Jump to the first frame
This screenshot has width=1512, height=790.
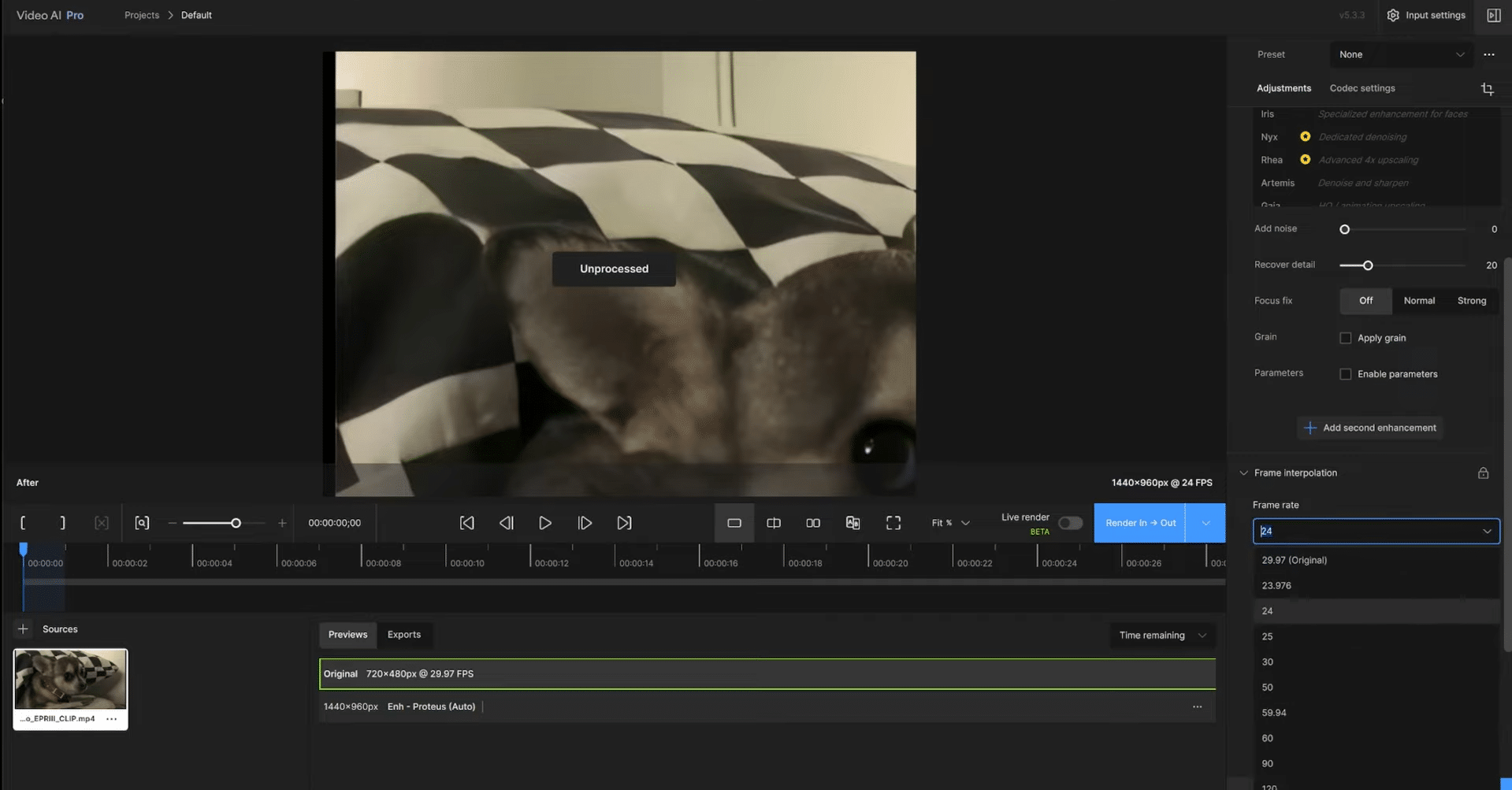pos(467,523)
